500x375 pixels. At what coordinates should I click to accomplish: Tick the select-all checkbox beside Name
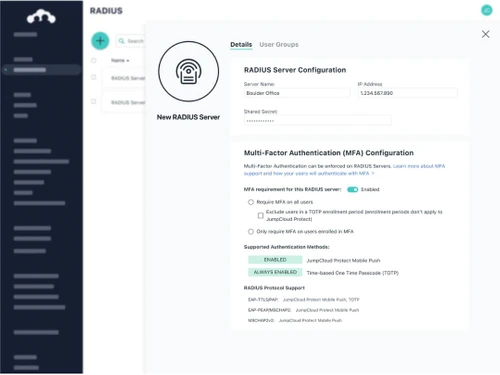pyautogui.click(x=94, y=60)
